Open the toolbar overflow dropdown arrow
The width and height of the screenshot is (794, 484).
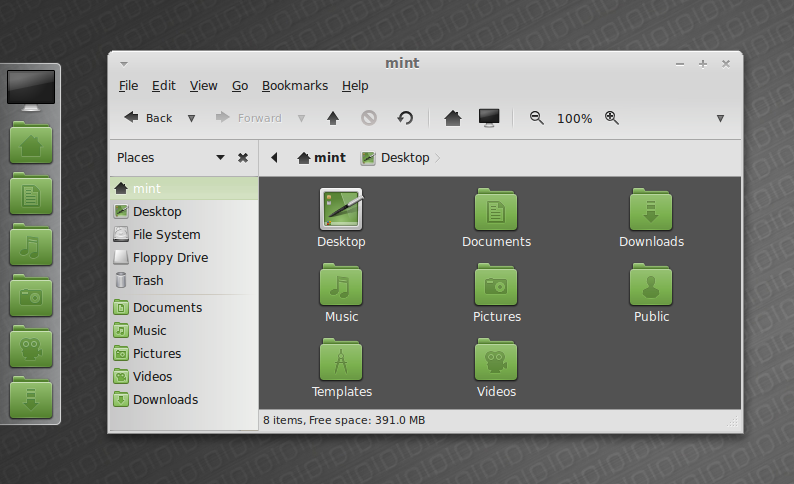click(720, 118)
